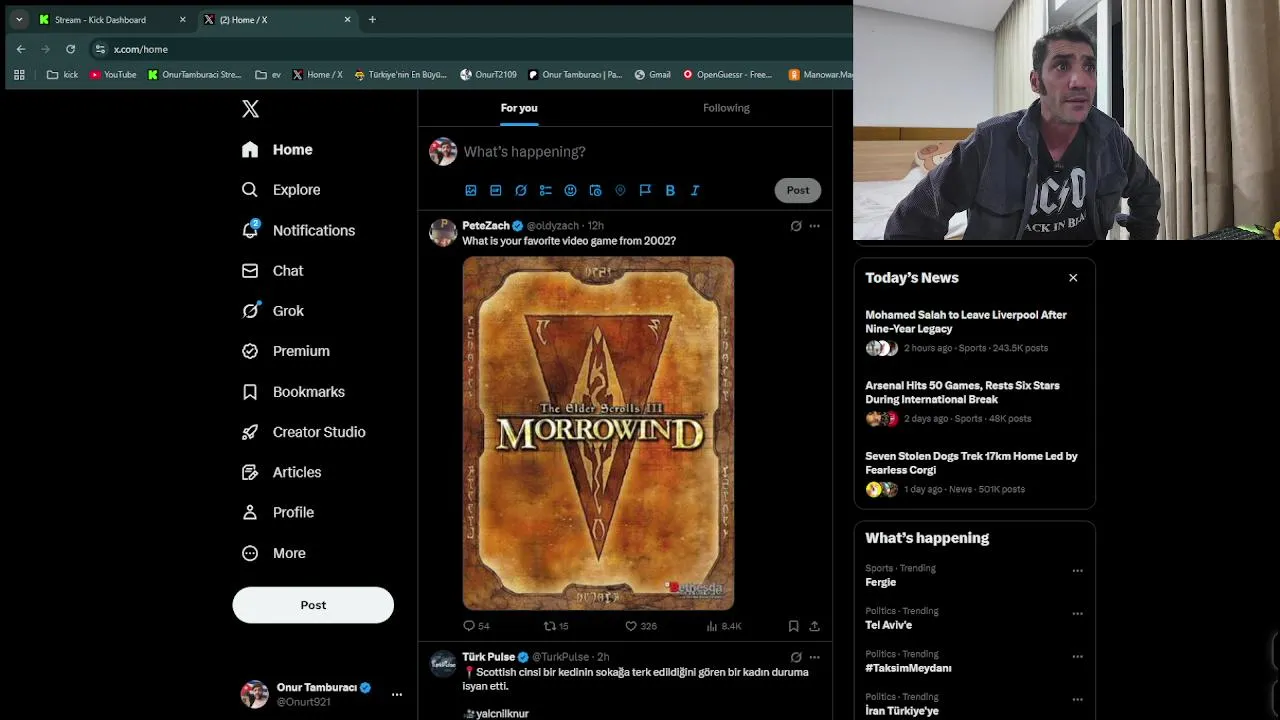Schedule the post with calendar icon
The height and width of the screenshot is (720, 1280).
click(595, 190)
